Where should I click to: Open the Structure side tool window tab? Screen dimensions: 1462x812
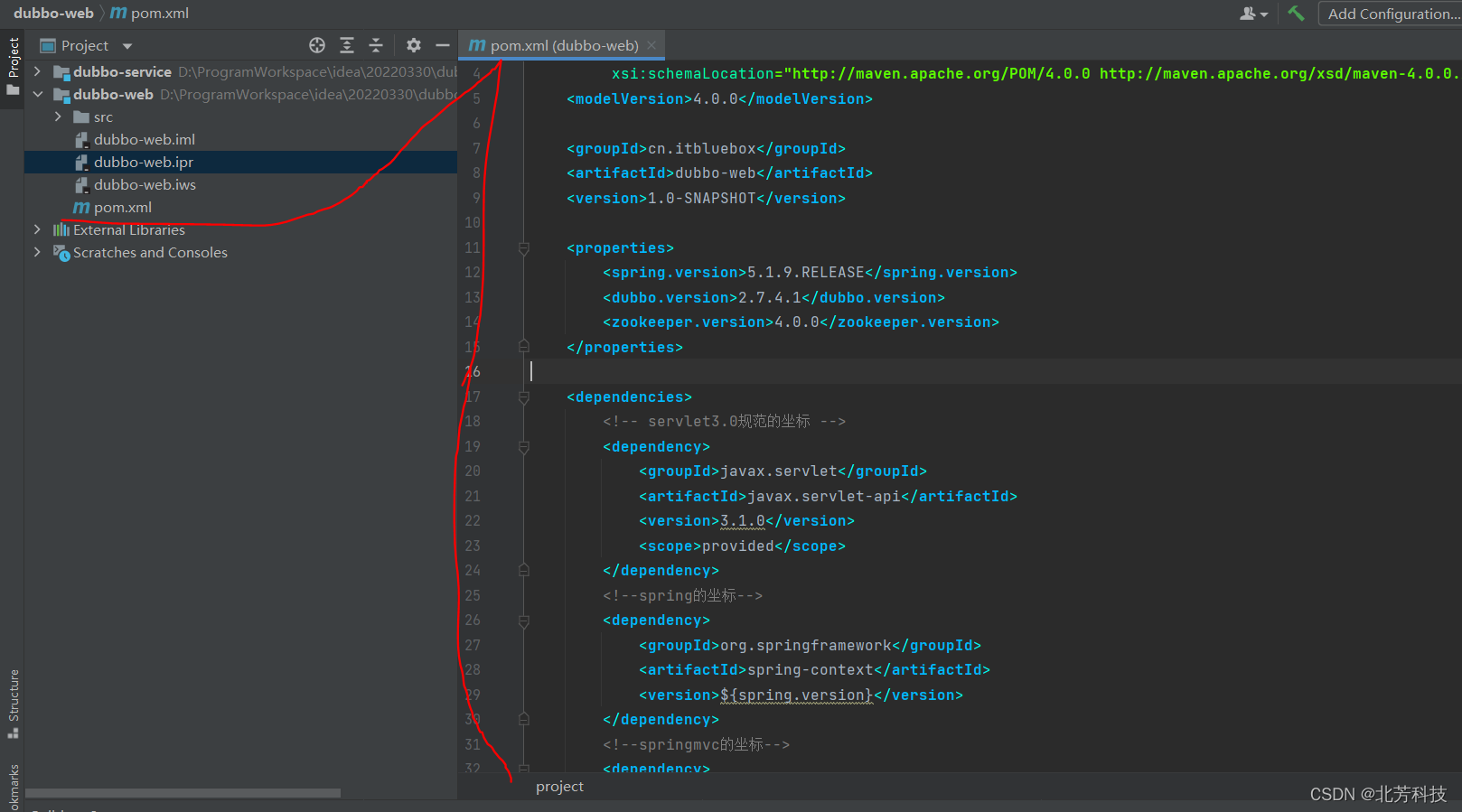[13, 705]
